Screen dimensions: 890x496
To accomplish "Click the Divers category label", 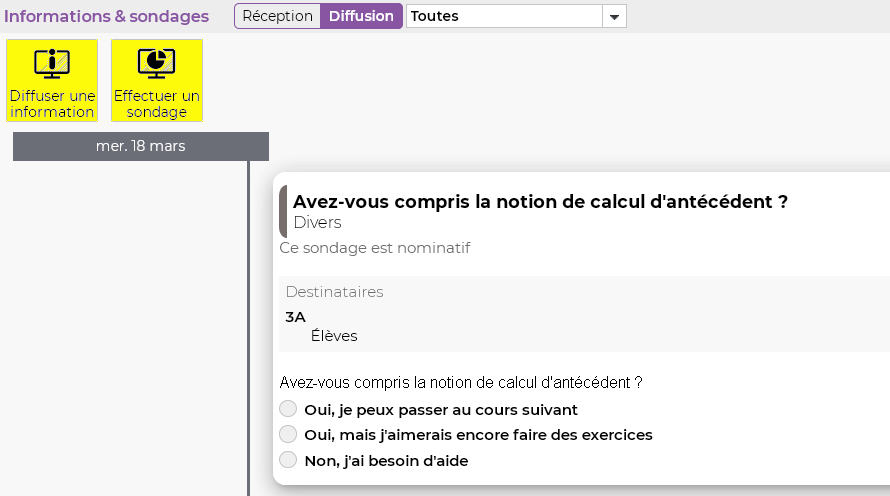I will (317, 222).
